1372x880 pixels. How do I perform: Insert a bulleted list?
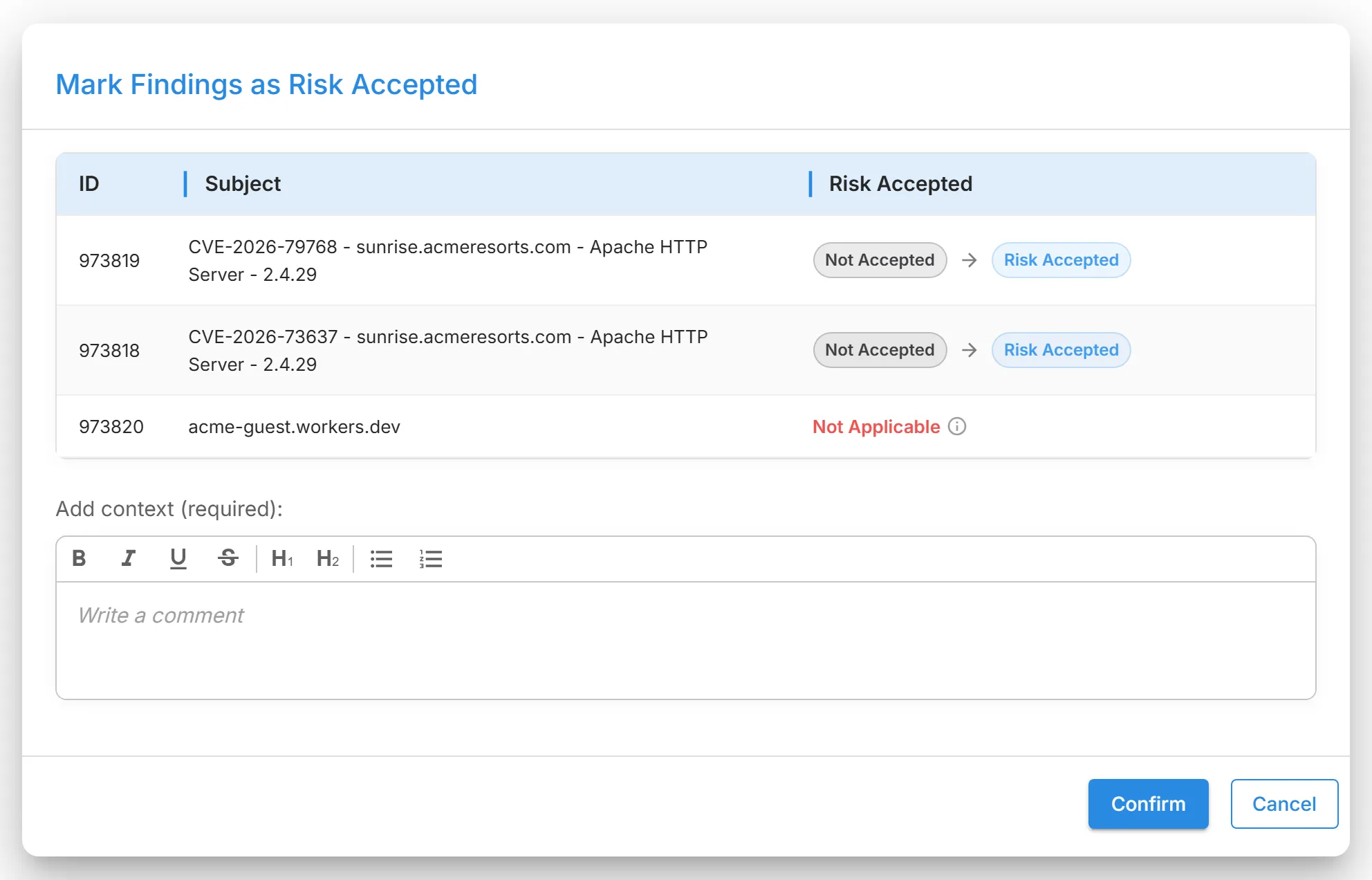click(381, 558)
